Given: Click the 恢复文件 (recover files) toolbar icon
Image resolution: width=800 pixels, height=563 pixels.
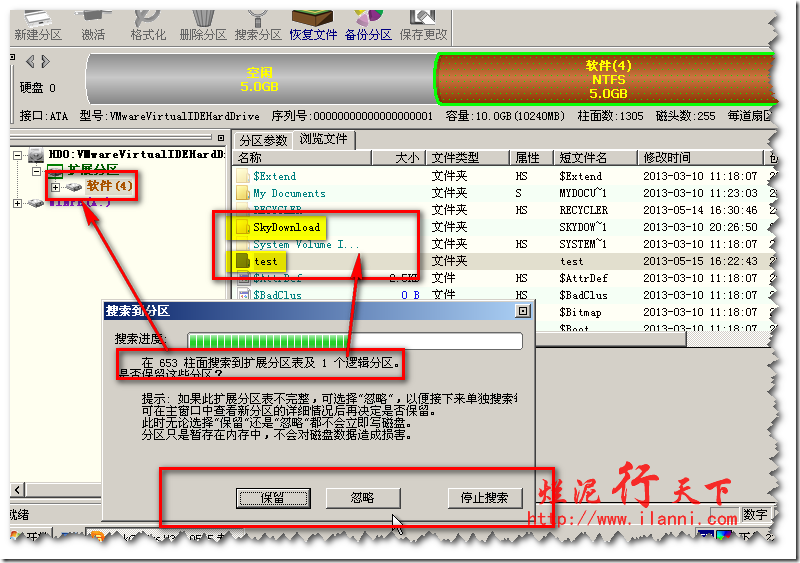Looking at the screenshot, I should (x=314, y=18).
